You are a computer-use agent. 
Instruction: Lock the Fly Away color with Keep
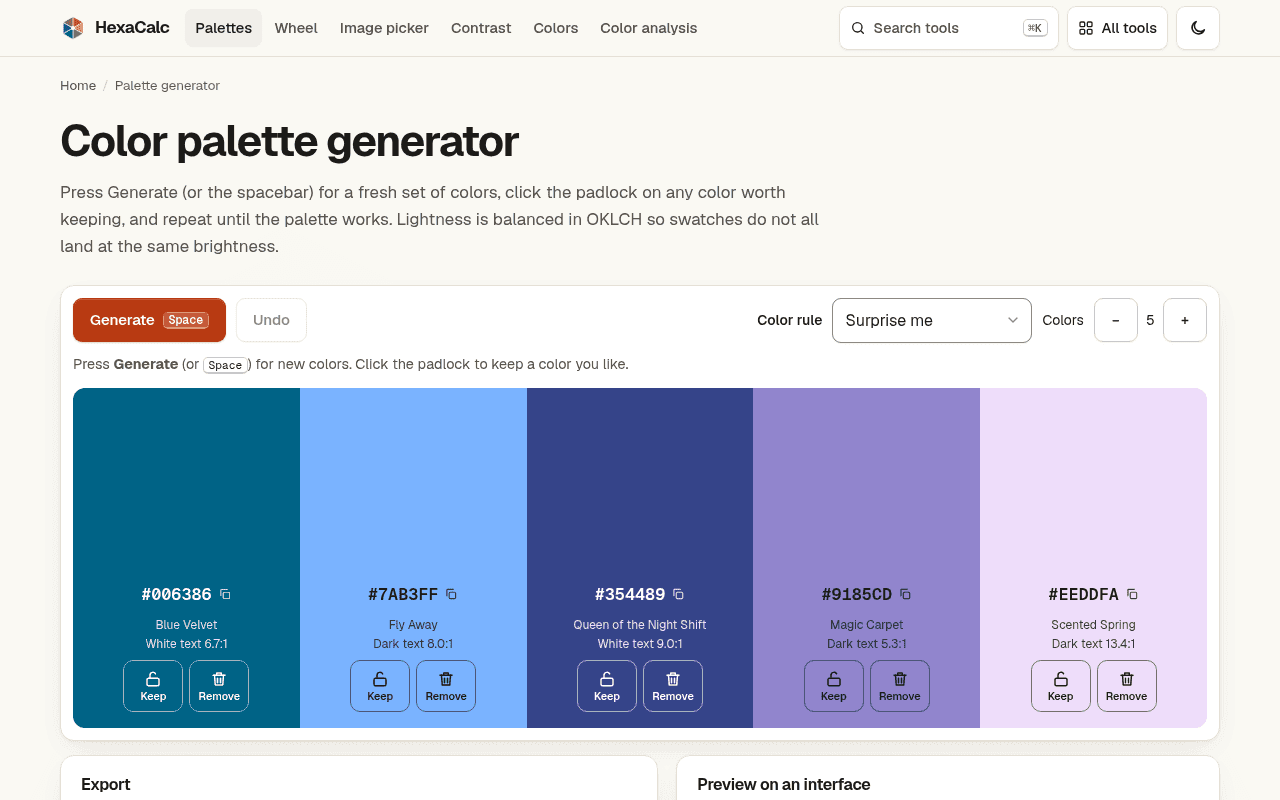click(x=380, y=686)
